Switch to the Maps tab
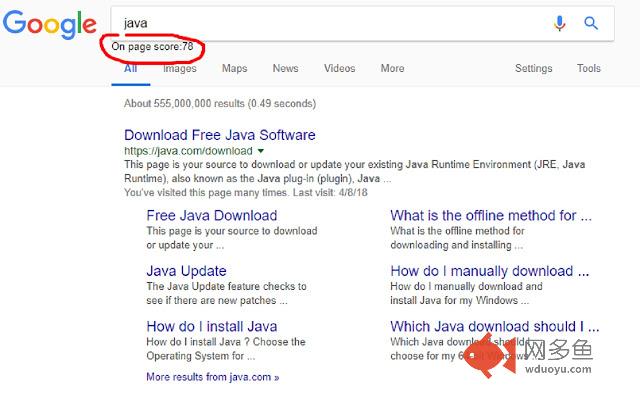640x400 pixels. coord(234,68)
